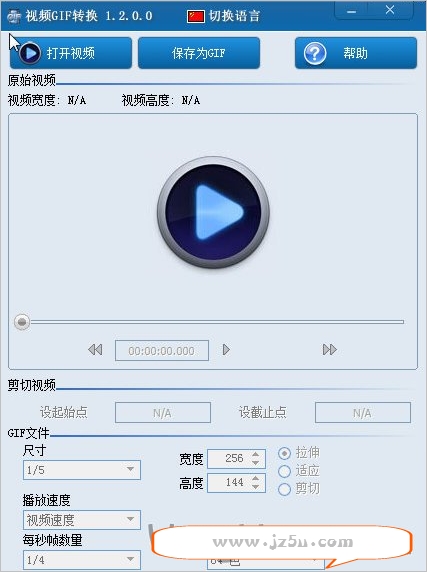The width and height of the screenshot is (427, 572).
Task: Increase 宽度 value with up arrow
Action: click(x=256, y=454)
